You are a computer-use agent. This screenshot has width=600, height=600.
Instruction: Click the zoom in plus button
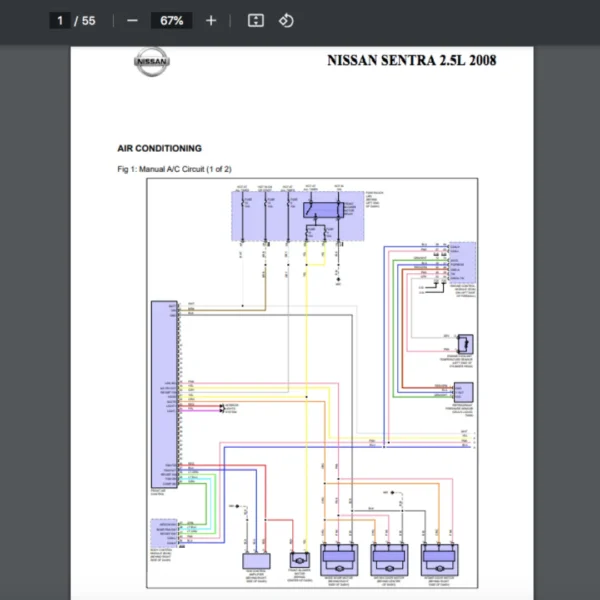[x=210, y=21]
